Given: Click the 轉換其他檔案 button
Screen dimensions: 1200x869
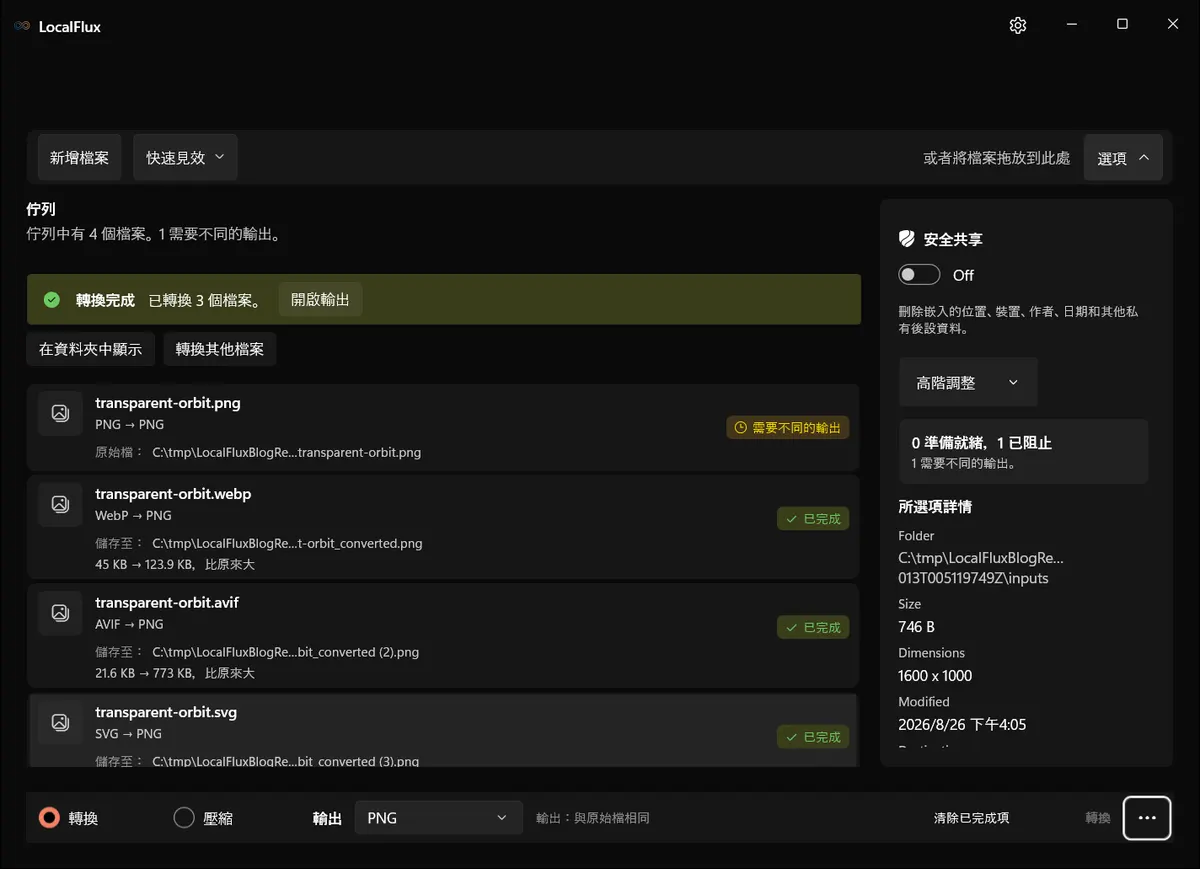Looking at the screenshot, I should (220, 349).
